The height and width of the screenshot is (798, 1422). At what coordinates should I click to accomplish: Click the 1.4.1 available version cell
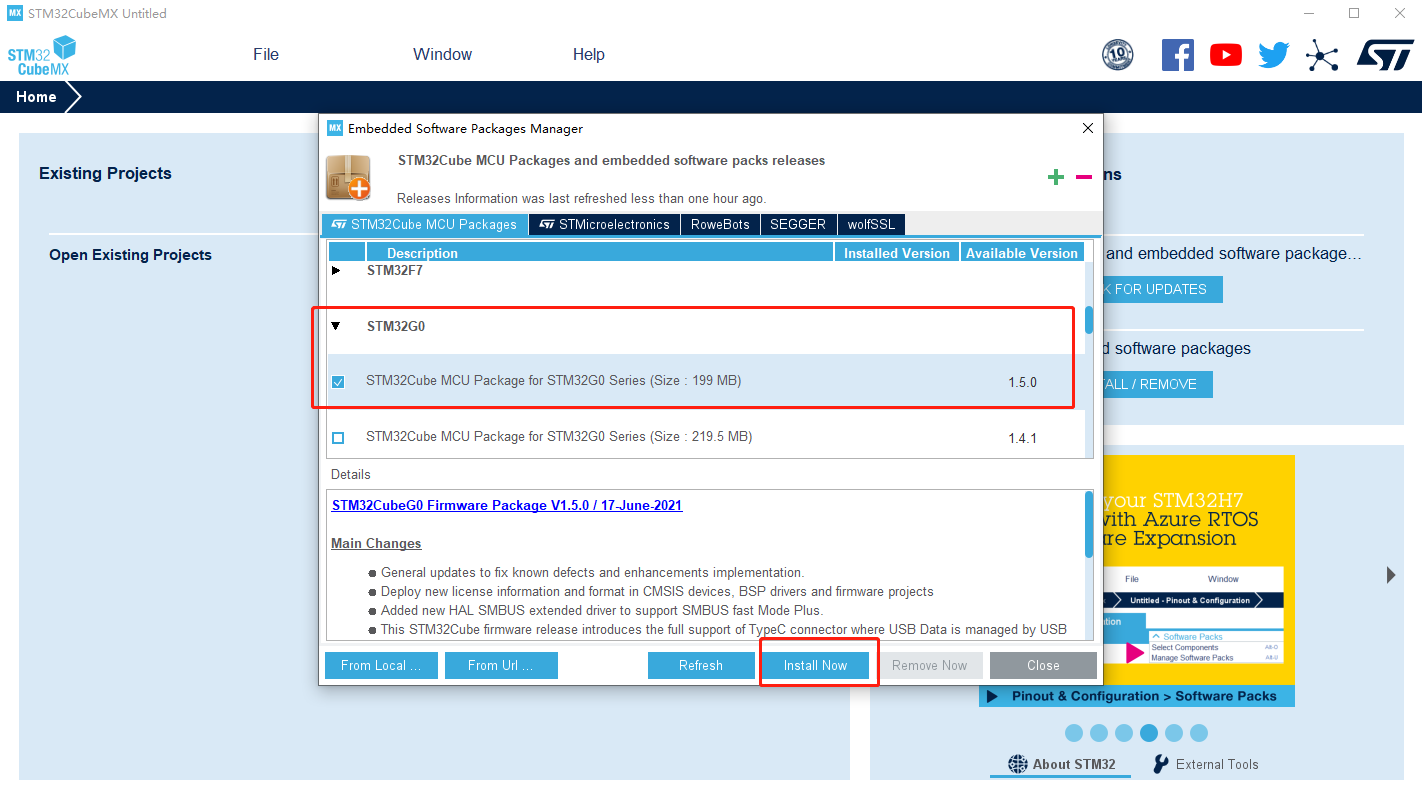coord(1023,438)
